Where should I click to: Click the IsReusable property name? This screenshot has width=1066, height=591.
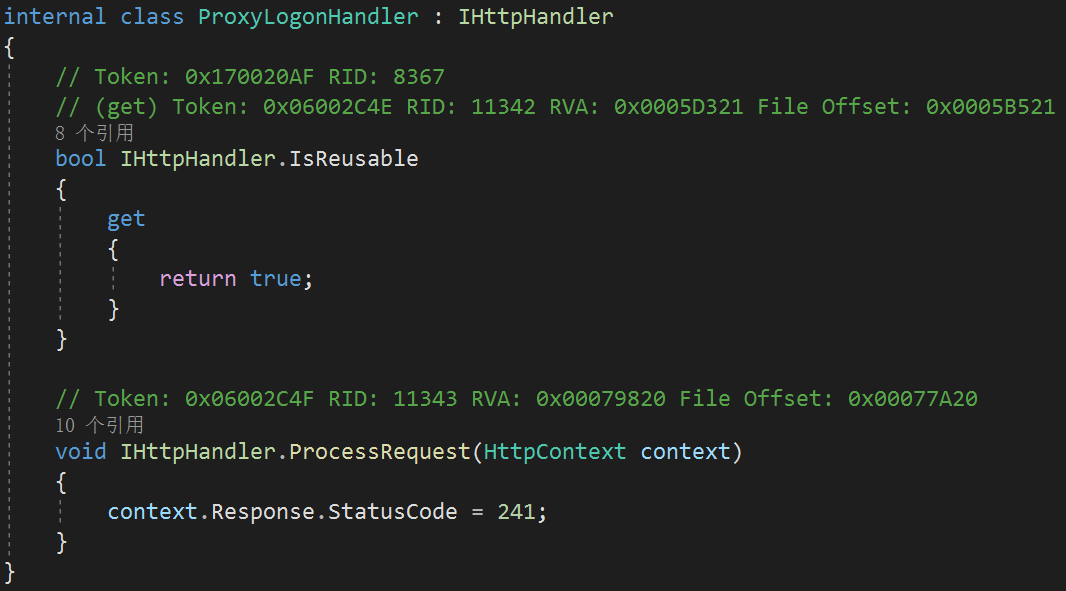point(354,158)
